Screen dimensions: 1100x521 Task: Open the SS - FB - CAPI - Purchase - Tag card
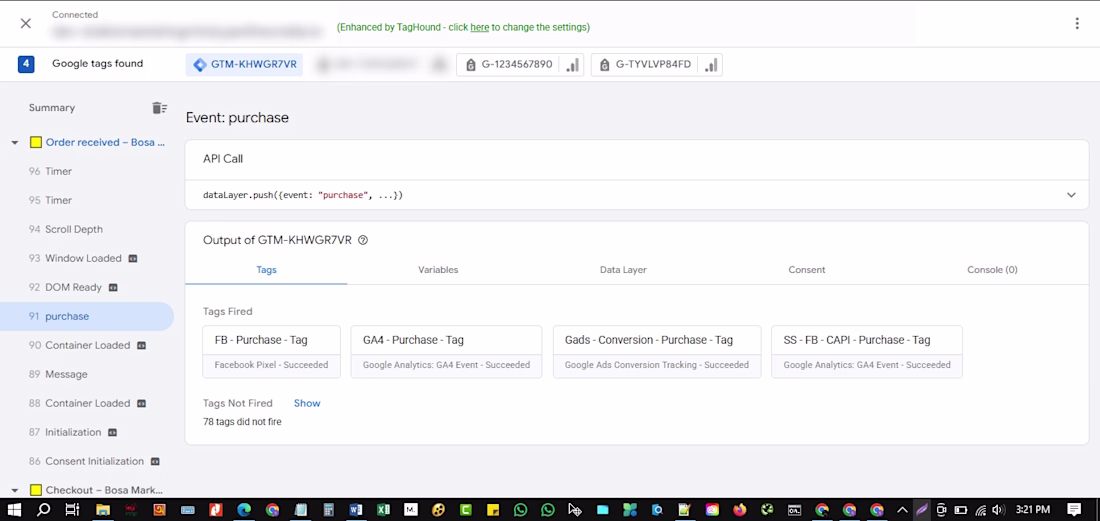[866, 352]
